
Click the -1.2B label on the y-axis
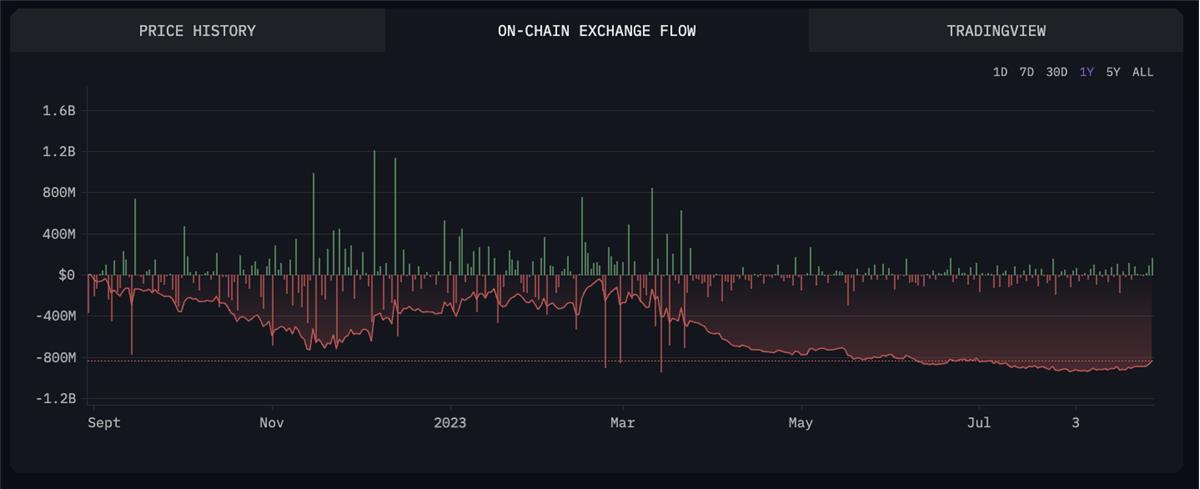click(56, 398)
